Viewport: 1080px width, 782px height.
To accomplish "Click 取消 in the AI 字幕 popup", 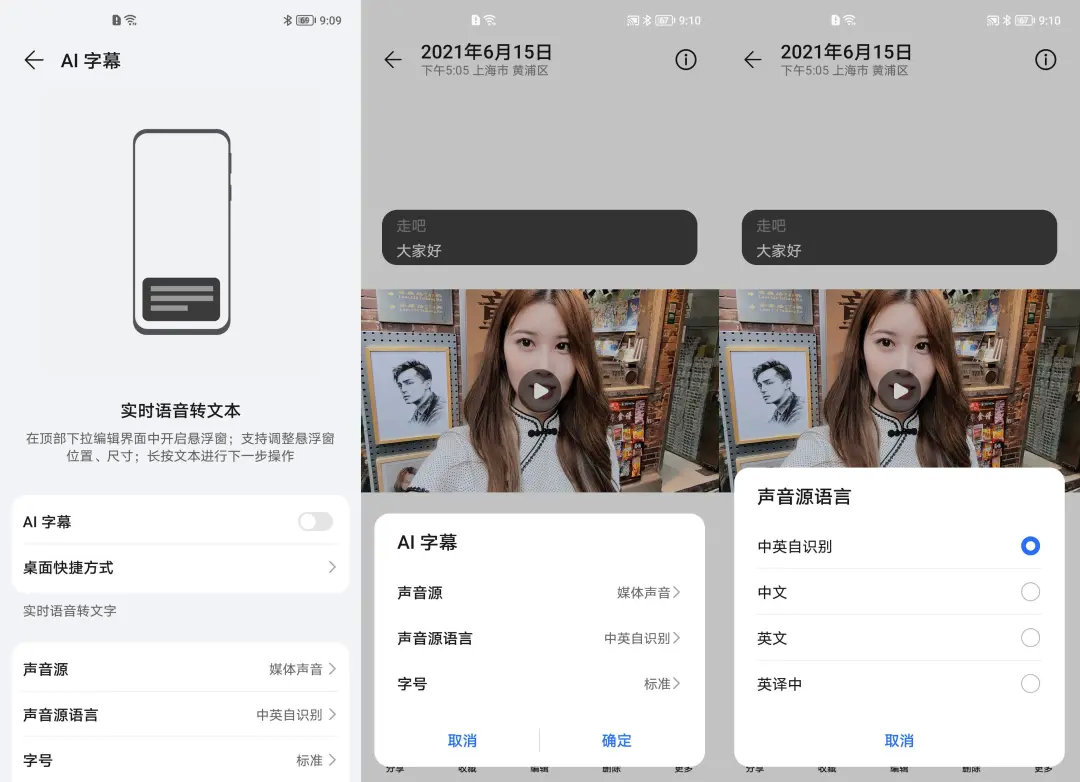I will (x=462, y=741).
